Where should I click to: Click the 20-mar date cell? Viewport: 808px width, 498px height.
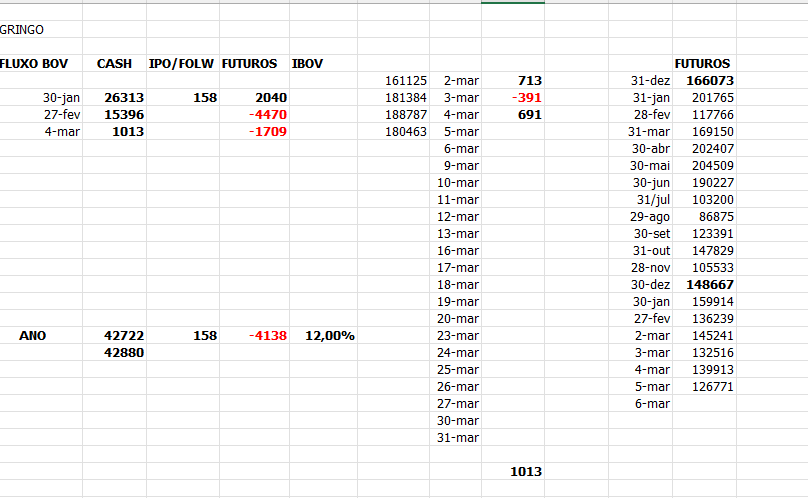[x=458, y=319]
